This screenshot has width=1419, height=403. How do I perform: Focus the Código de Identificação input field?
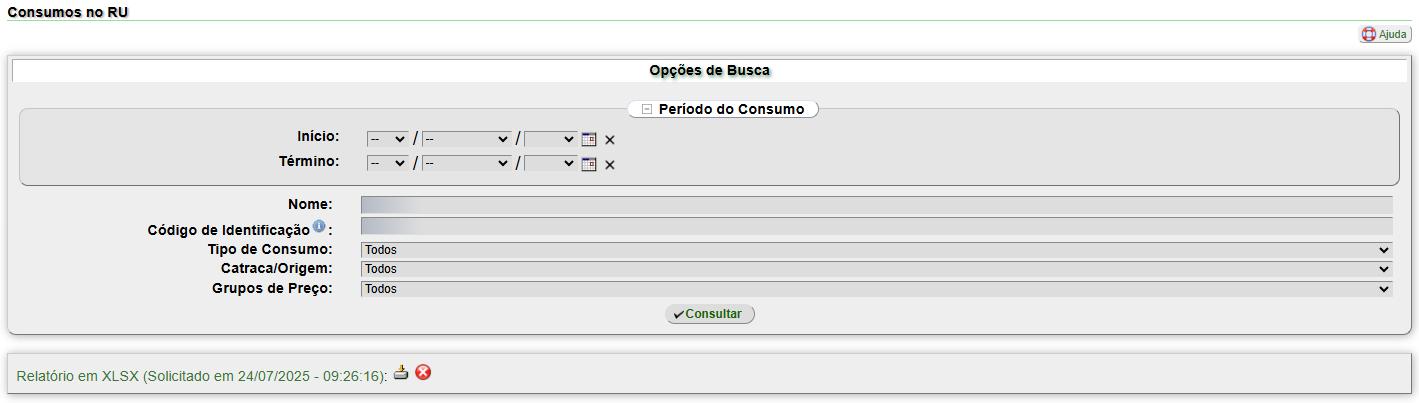876,226
